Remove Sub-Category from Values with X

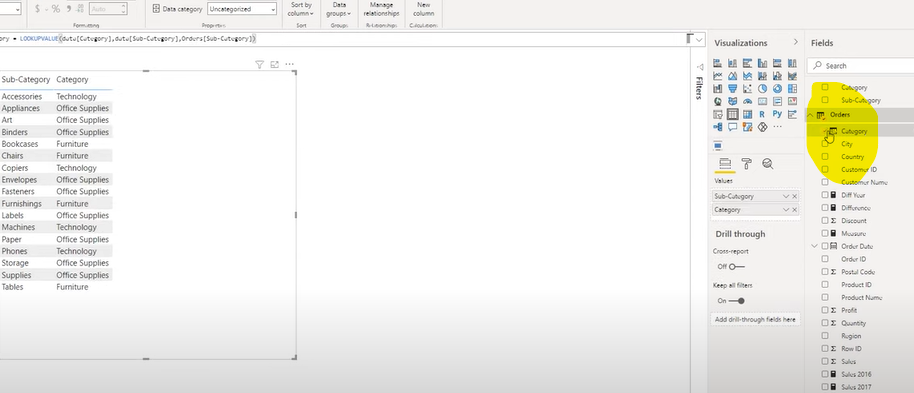pos(795,196)
